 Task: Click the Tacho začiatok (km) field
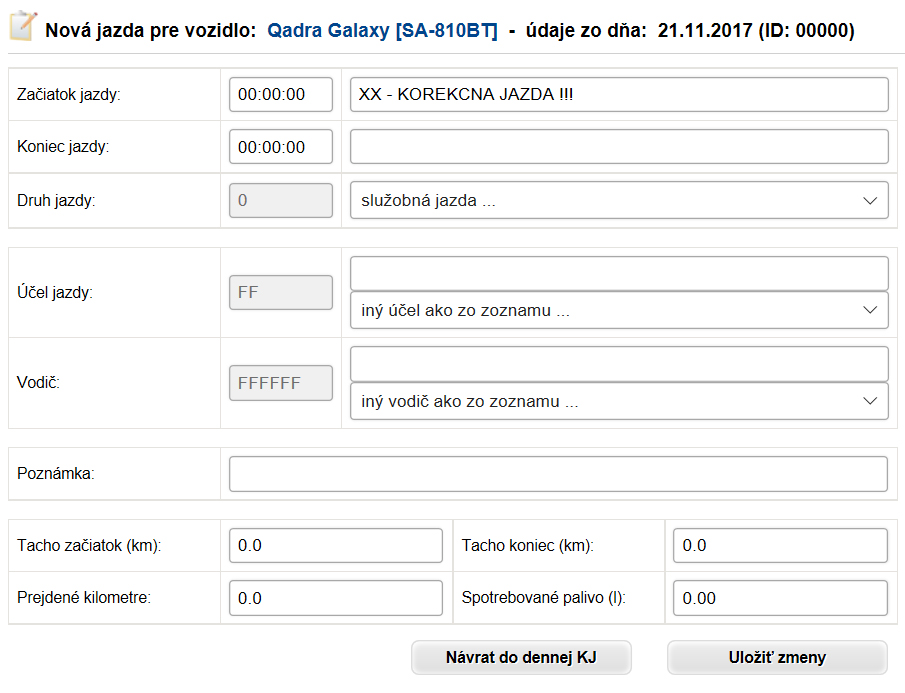click(336, 545)
